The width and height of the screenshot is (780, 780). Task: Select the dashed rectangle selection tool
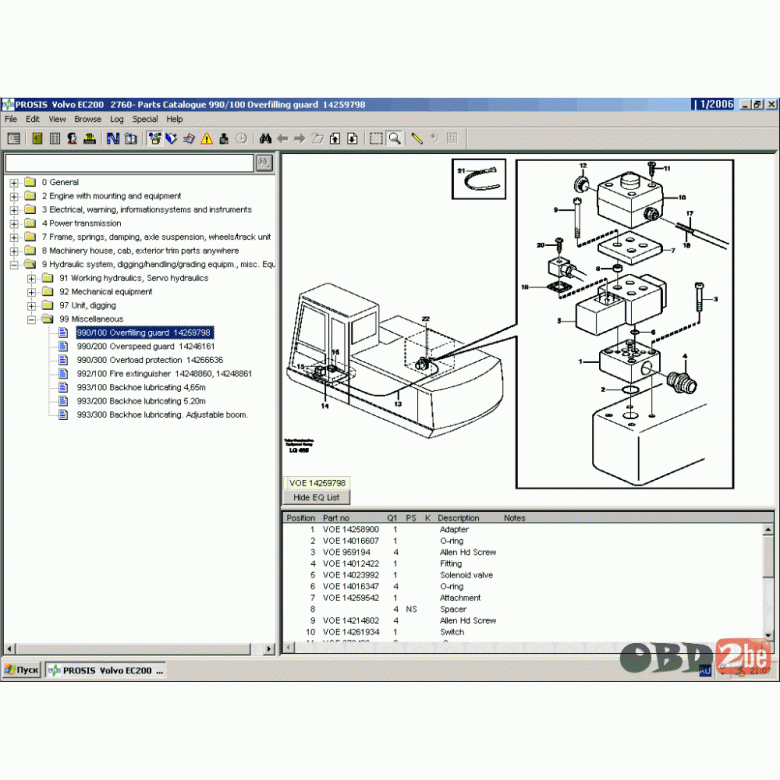click(376, 139)
